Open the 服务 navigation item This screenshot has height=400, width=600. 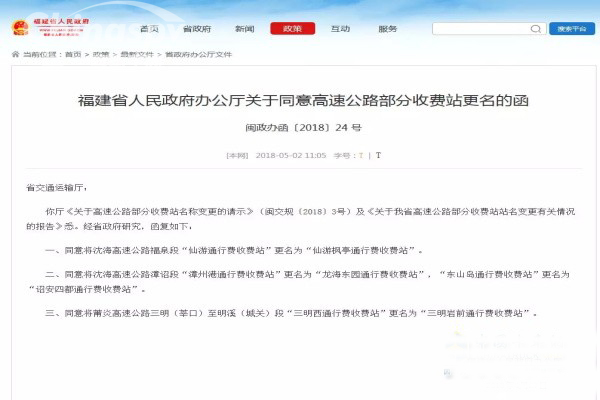388,29
